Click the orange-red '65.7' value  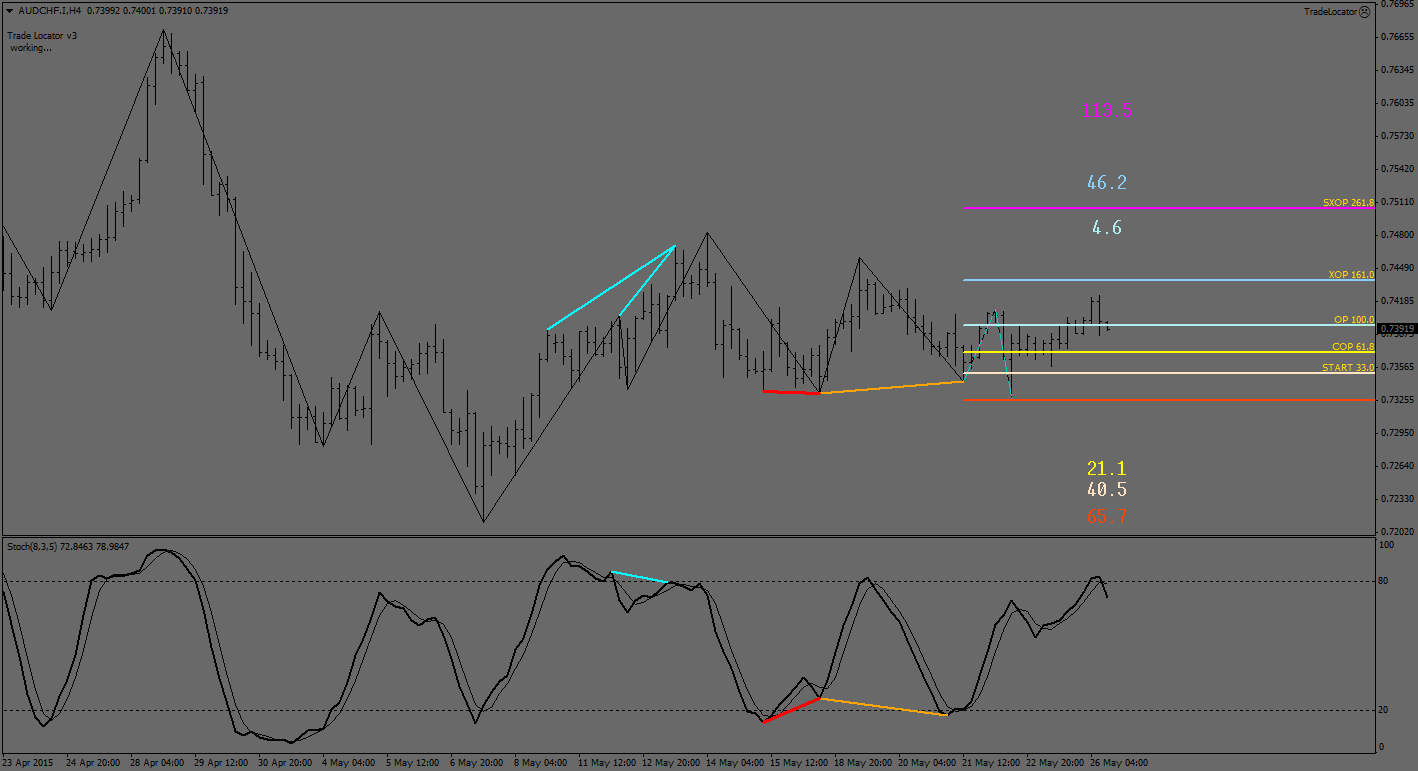[1107, 517]
